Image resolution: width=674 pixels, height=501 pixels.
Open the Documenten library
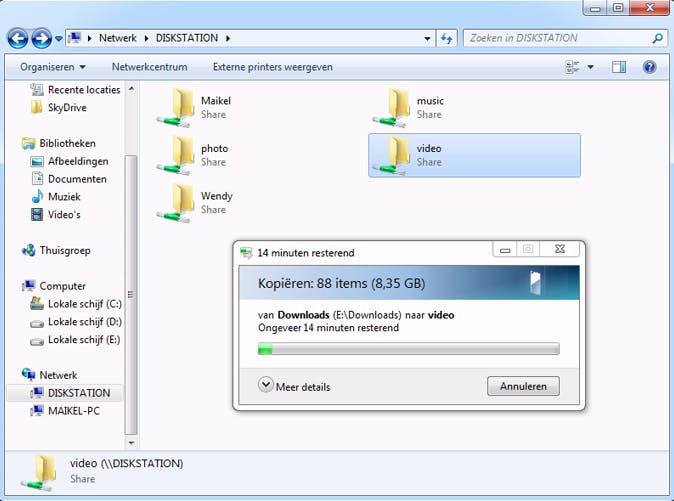(69, 179)
